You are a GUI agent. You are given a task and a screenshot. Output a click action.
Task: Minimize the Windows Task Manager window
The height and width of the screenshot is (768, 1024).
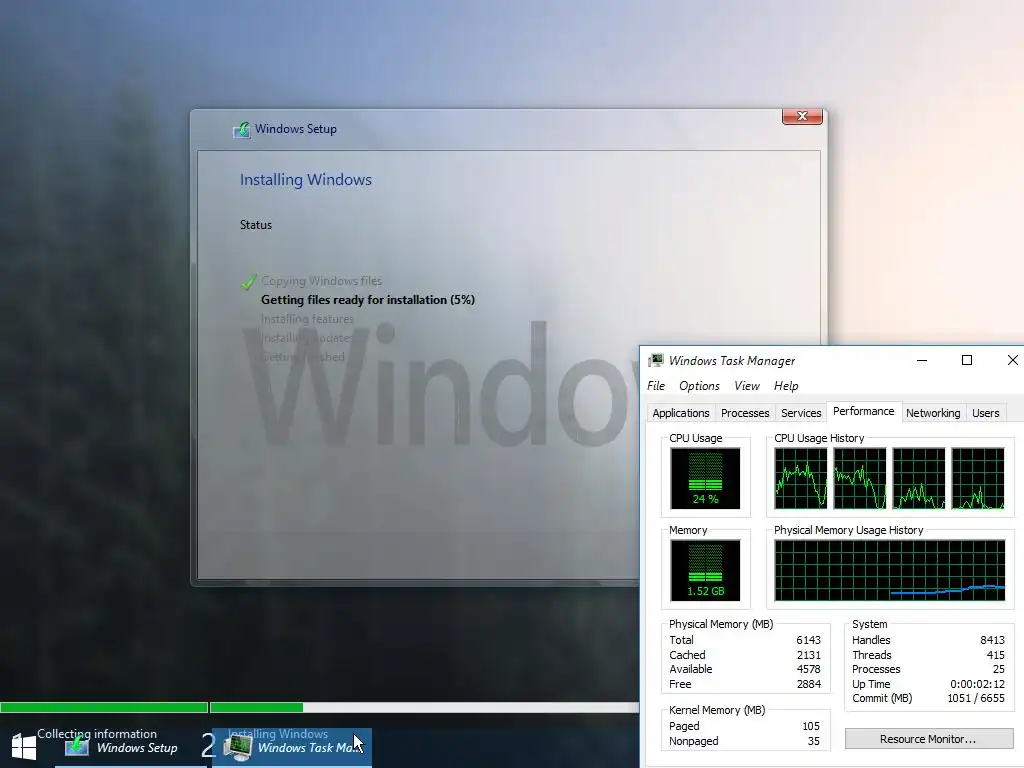tap(922, 360)
